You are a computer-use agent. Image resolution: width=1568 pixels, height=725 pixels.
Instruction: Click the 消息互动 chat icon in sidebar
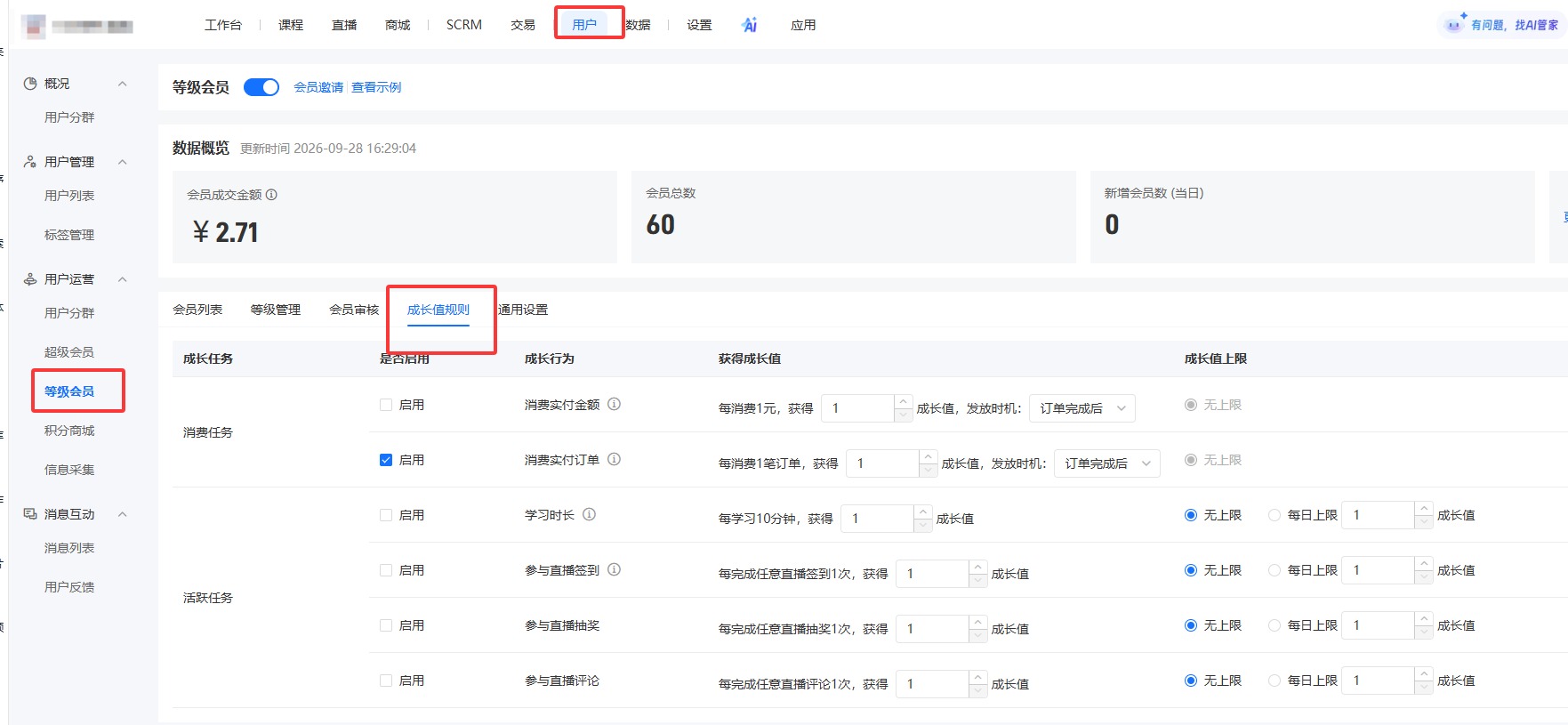click(x=30, y=514)
